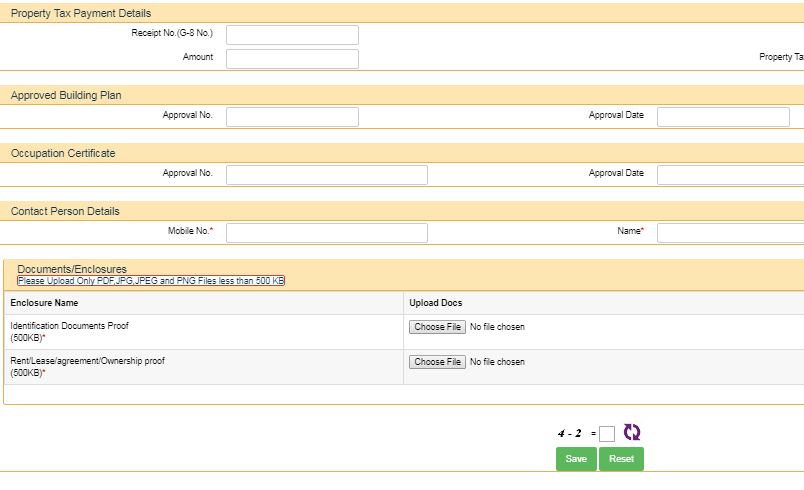Click the Documents/Enclosures section header
The height and width of the screenshot is (490, 804).
click(72, 269)
